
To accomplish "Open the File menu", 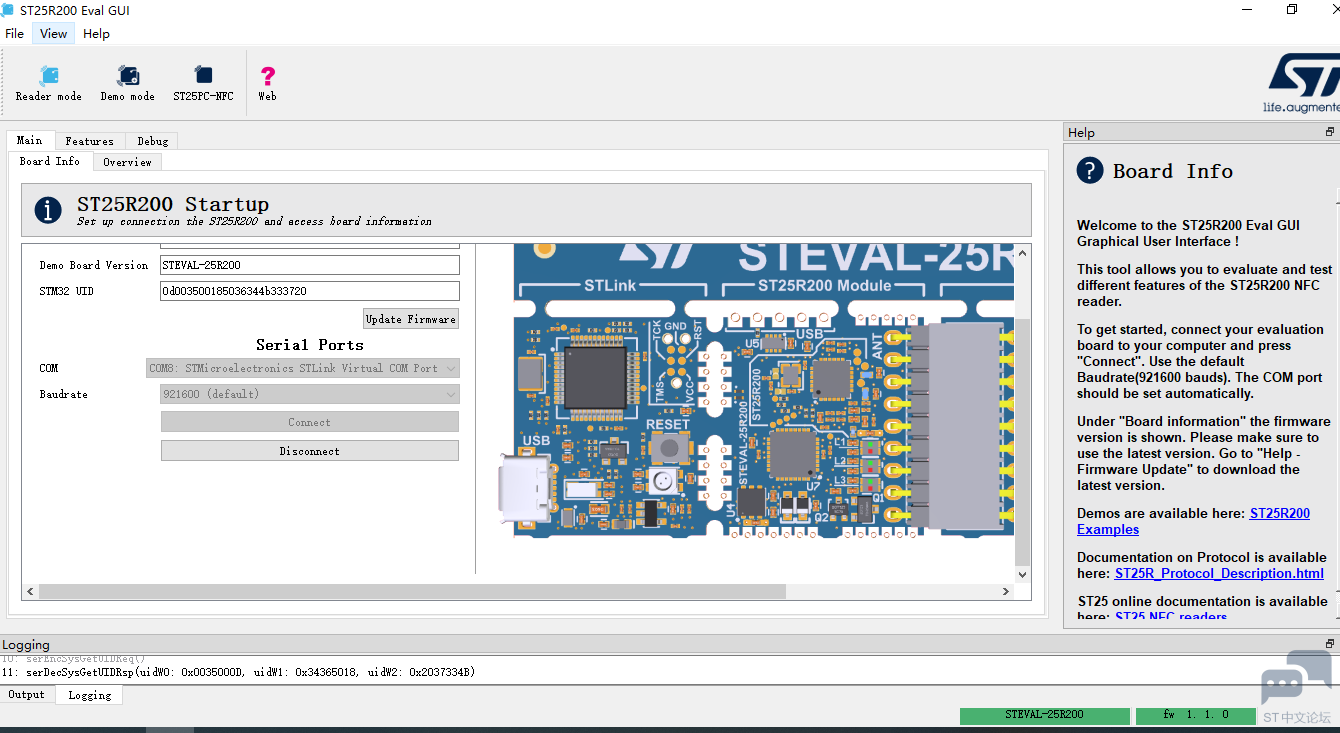I will (x=14, y=33).
